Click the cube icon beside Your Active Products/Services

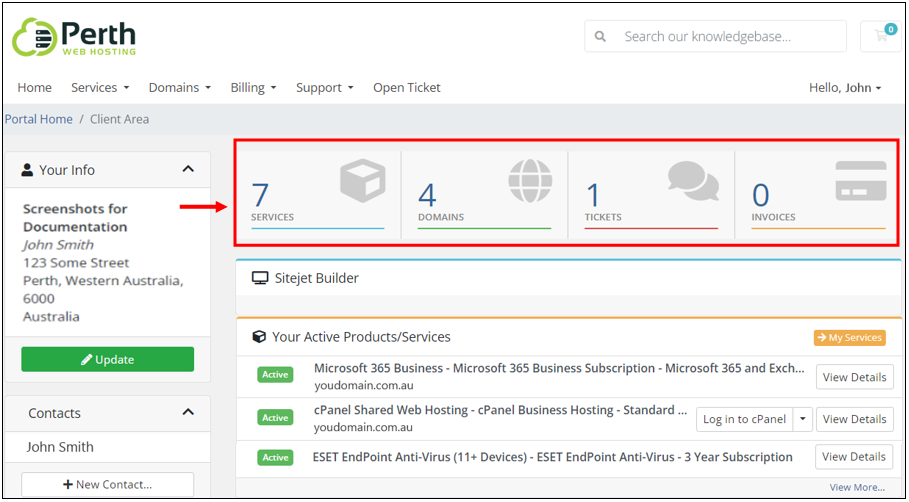259,337
